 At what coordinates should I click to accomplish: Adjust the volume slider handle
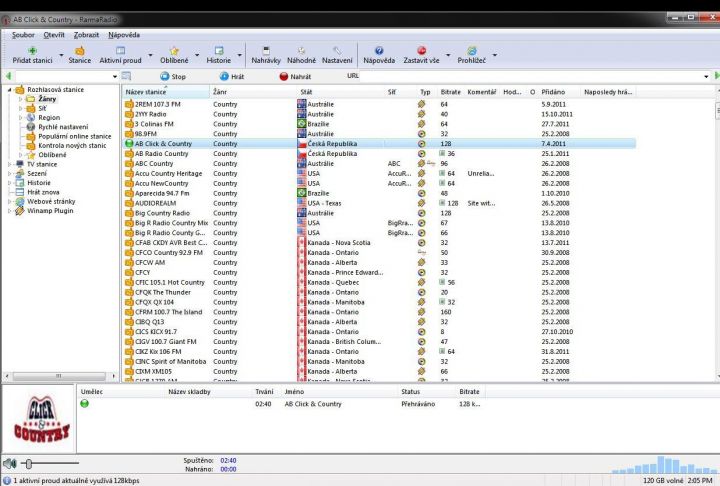(28, 464)
